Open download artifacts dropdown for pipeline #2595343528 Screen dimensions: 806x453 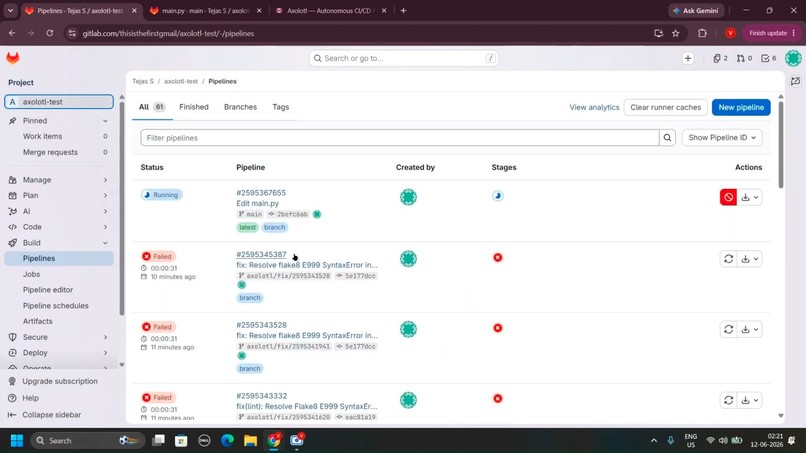pos(749,329)
